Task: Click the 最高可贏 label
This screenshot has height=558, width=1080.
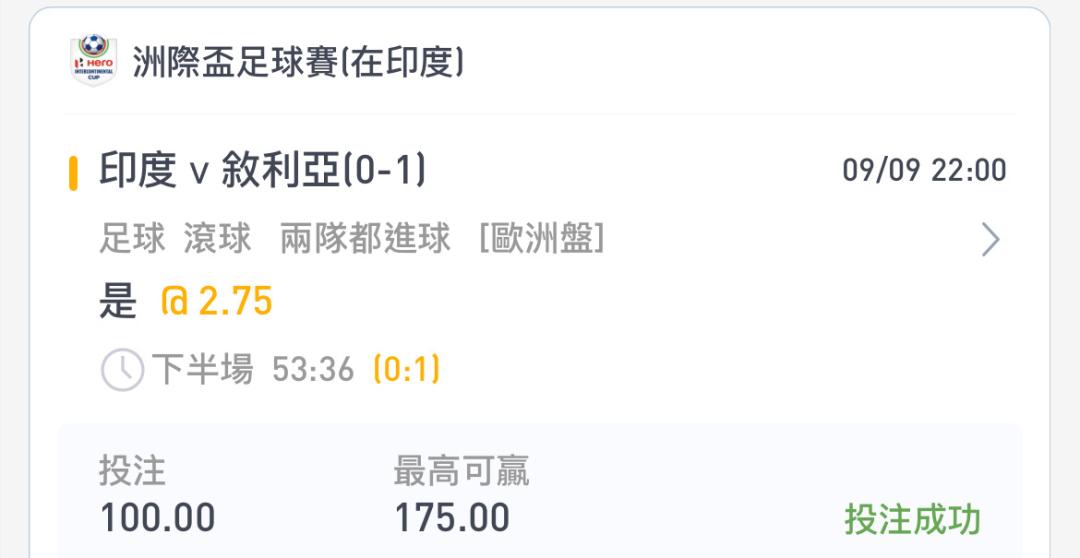Action: pyautogui.click(x=461, y=470)
